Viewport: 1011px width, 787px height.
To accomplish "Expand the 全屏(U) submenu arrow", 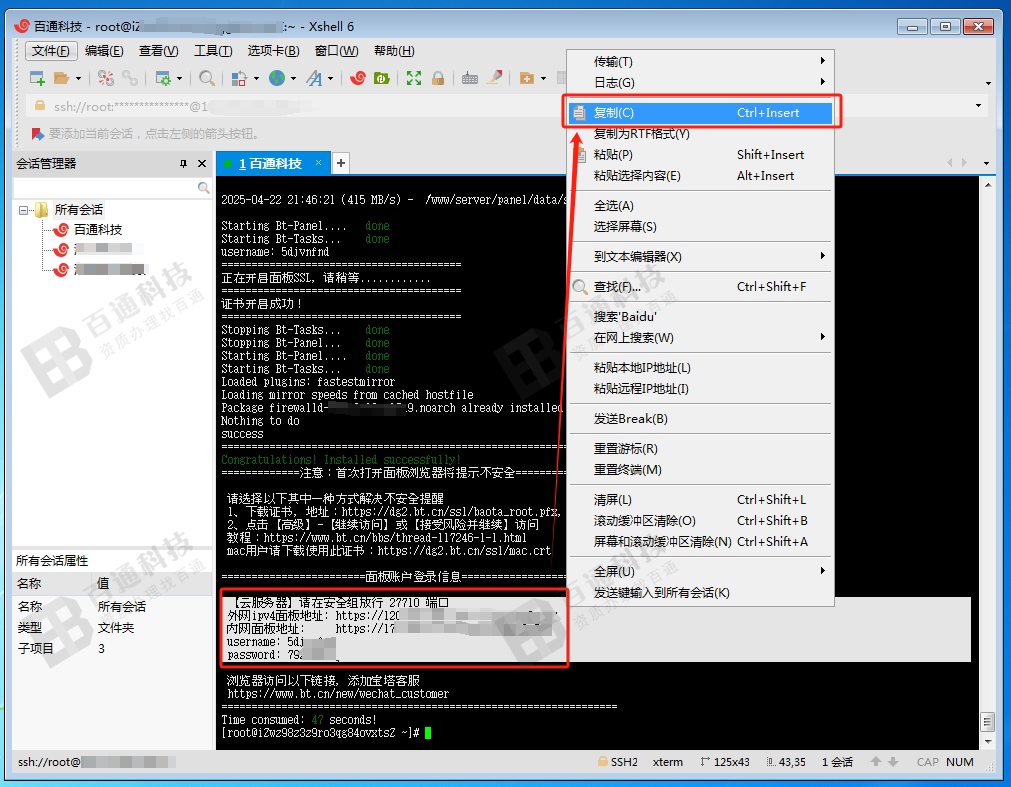I will click(823, 570).
